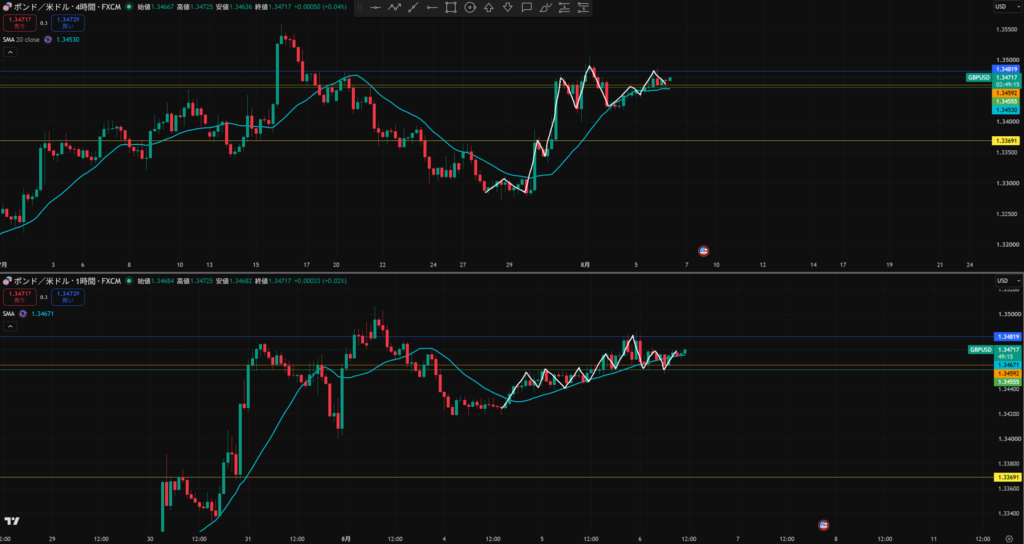Image resolution: width=1024 pixels, height=544 pixels.
Task: Click the 1-hour chart buy button 1.34720
Action: pyautogui.click(x=67, y=297)
